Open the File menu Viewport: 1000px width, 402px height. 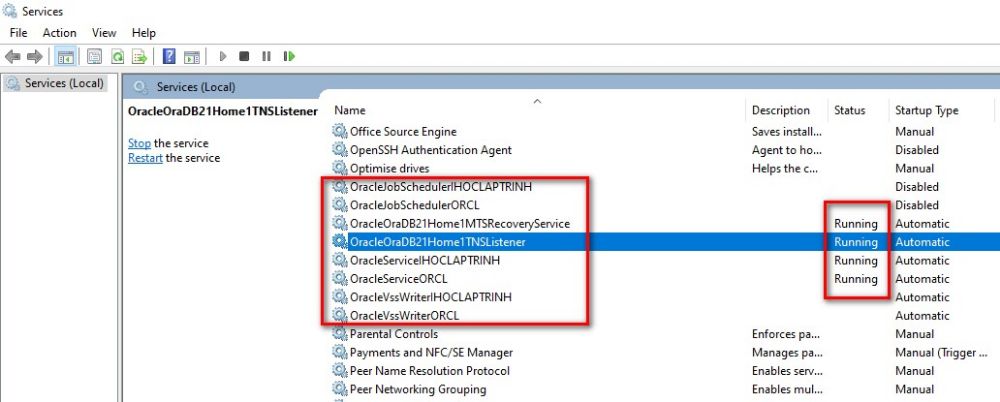(x=18, y=33)
